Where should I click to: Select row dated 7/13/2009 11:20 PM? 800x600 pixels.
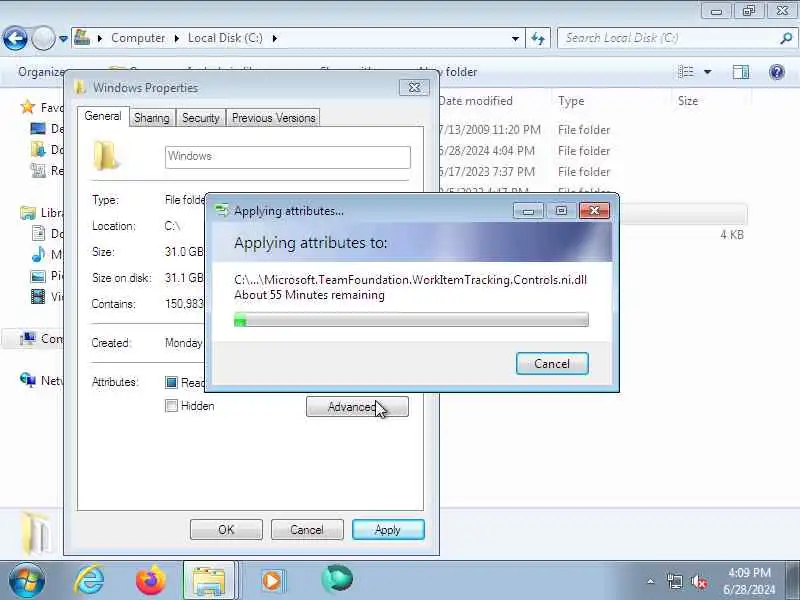pos(593,130)
